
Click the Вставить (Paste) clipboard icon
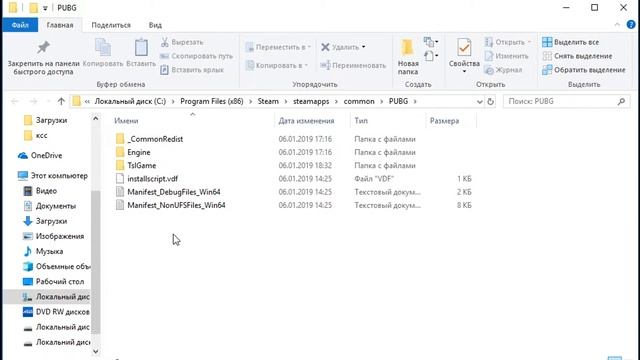point(141,47)
